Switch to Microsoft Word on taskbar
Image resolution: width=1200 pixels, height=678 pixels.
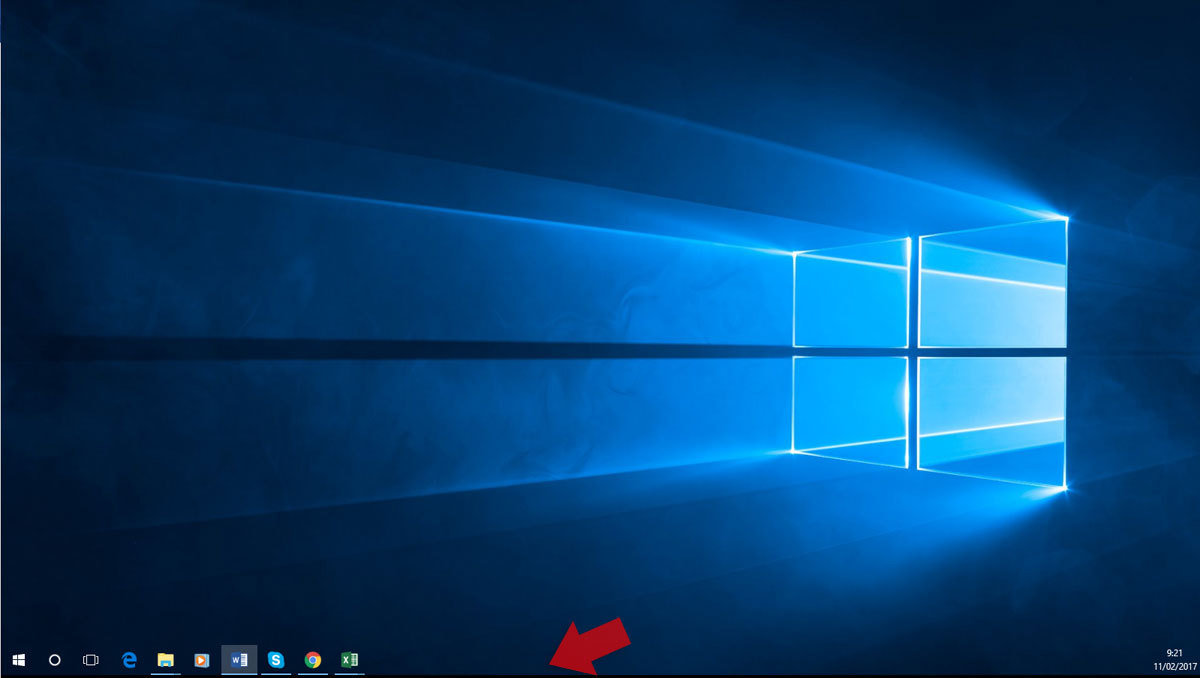239,660
